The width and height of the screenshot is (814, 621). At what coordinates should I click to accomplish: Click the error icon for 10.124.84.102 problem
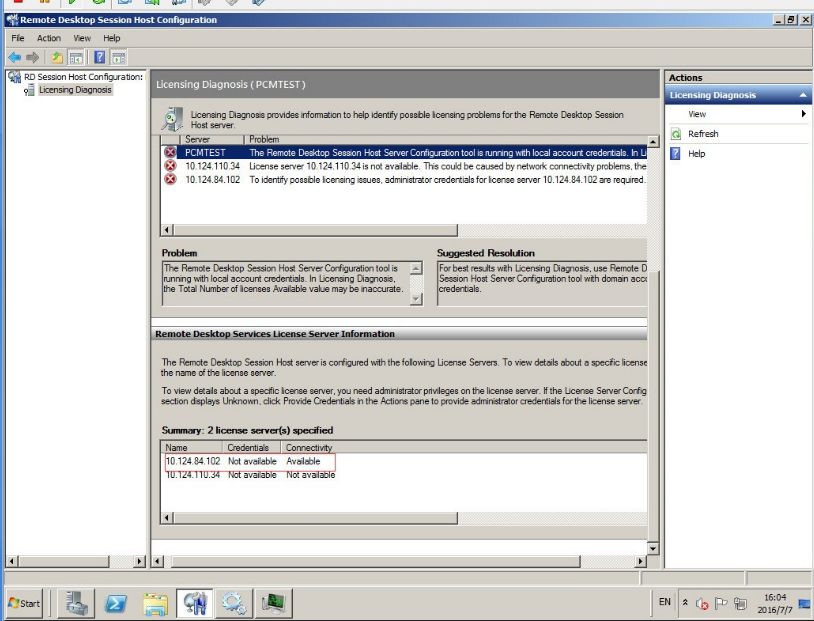point(170,180)
